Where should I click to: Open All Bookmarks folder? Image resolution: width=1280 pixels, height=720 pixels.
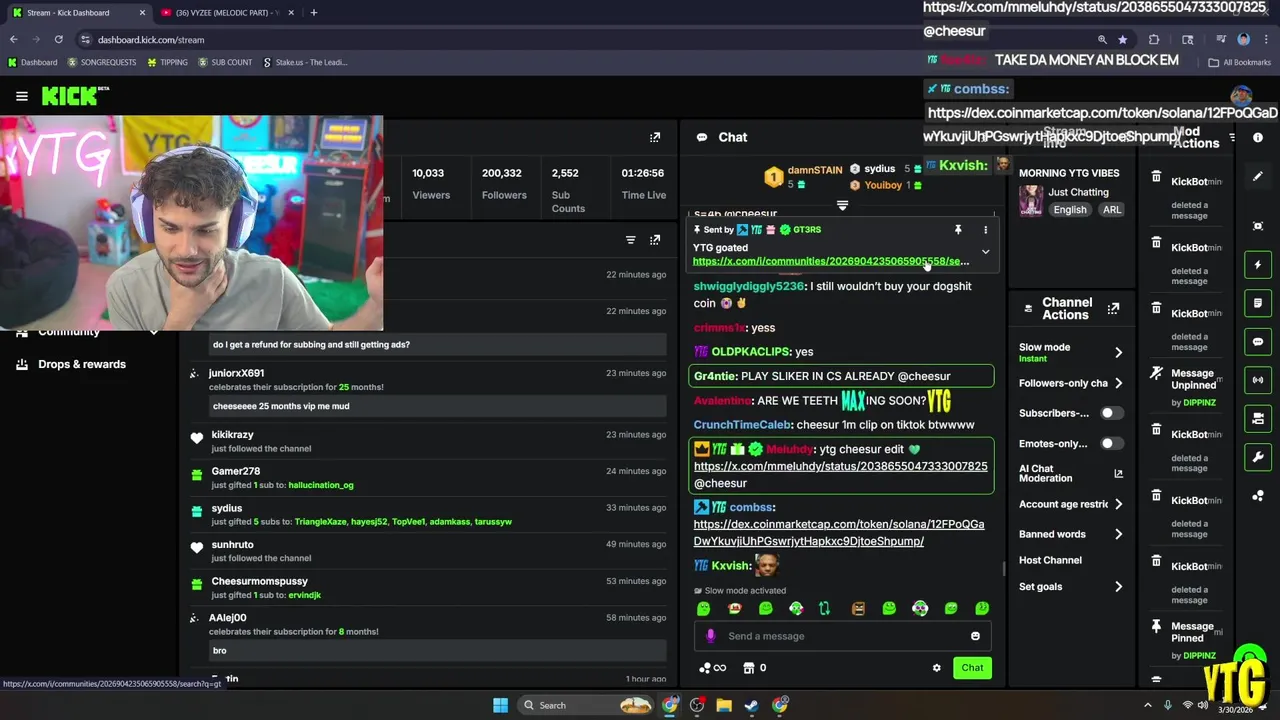coord(1240,62)
